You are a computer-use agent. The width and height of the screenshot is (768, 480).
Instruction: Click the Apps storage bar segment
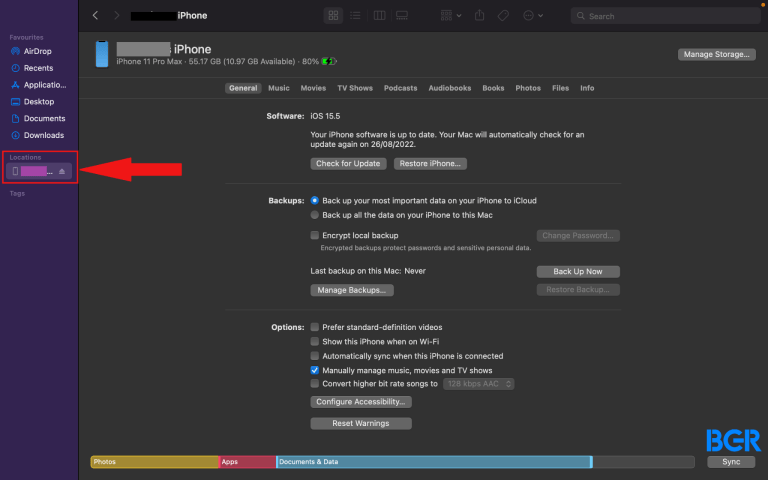(247, 462)
